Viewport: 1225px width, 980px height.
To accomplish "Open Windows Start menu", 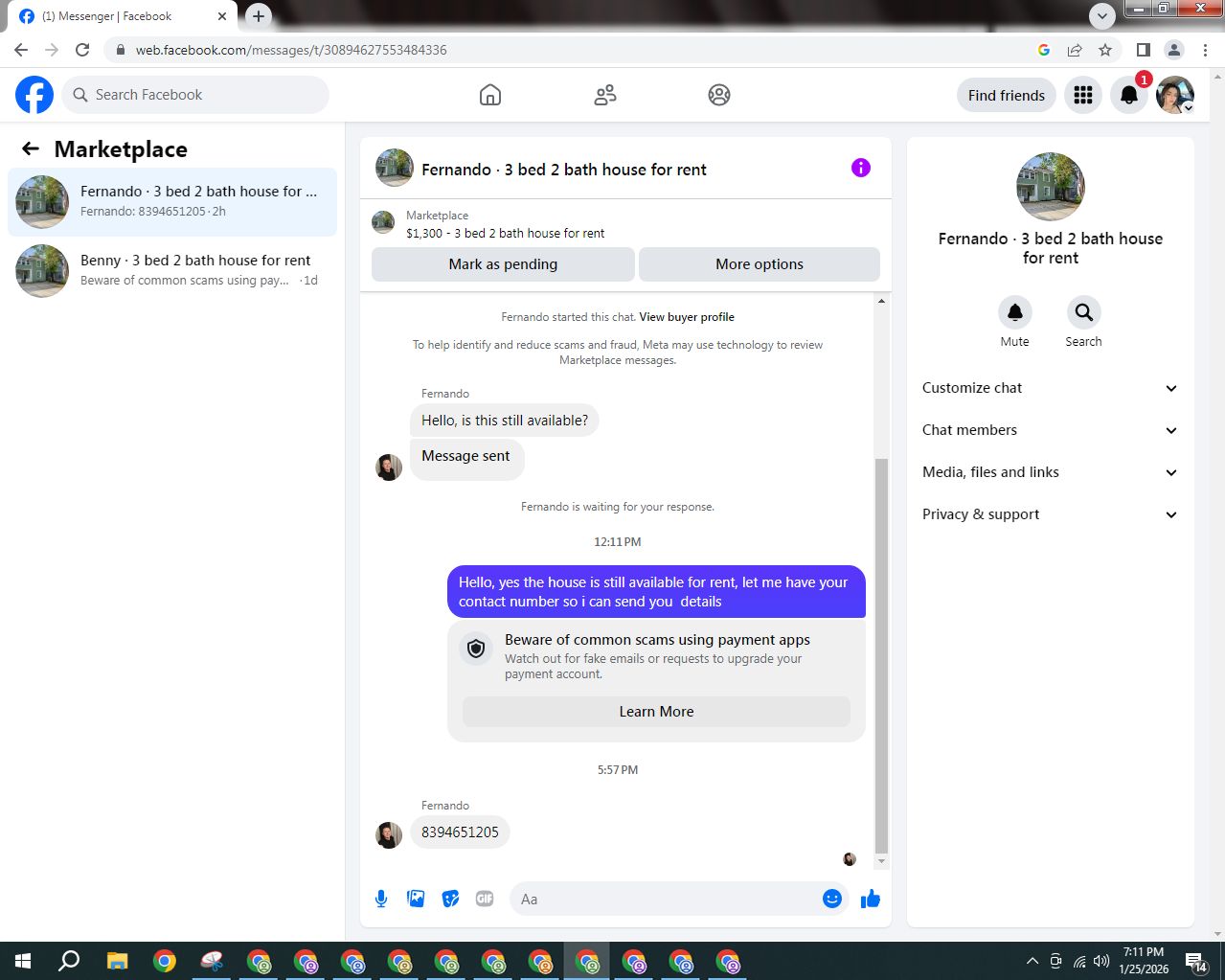I will click(23, 961).
